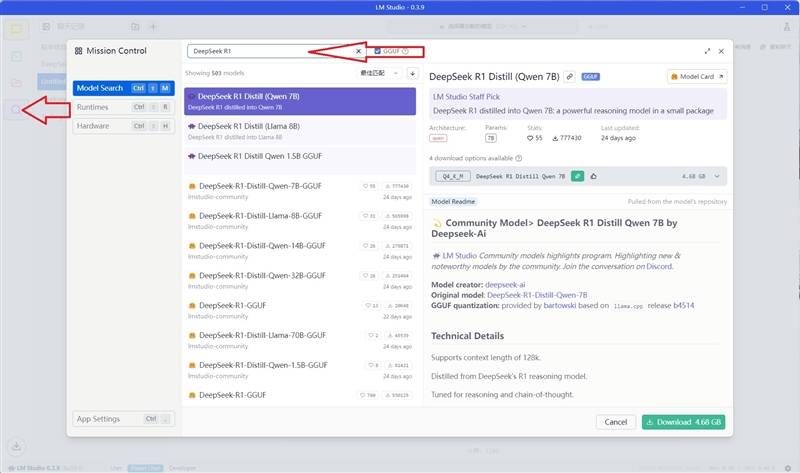Switch to the Hardware tab
Viewport: 800px width, 473px height.
[x=123, y=126]
